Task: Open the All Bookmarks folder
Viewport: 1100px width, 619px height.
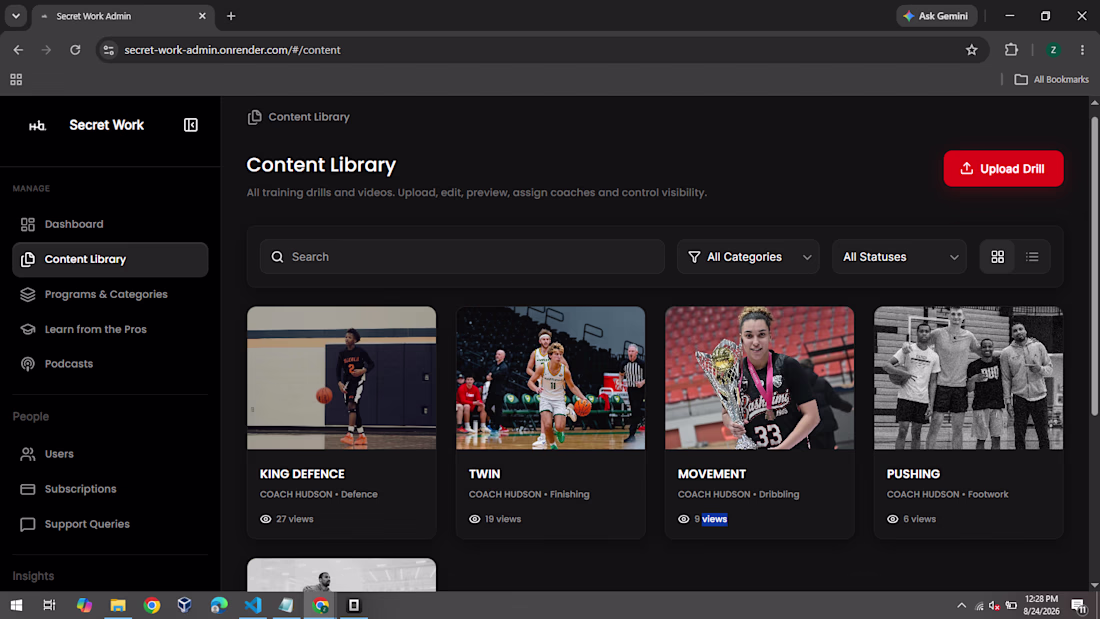Action: click(x=1052, y=79)
